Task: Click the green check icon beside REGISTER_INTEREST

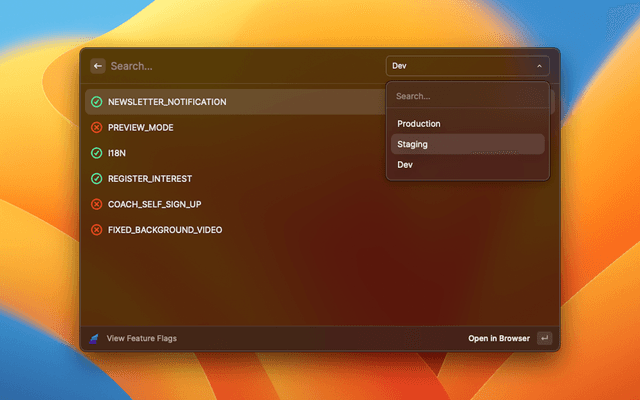Action: pos(97,179)
